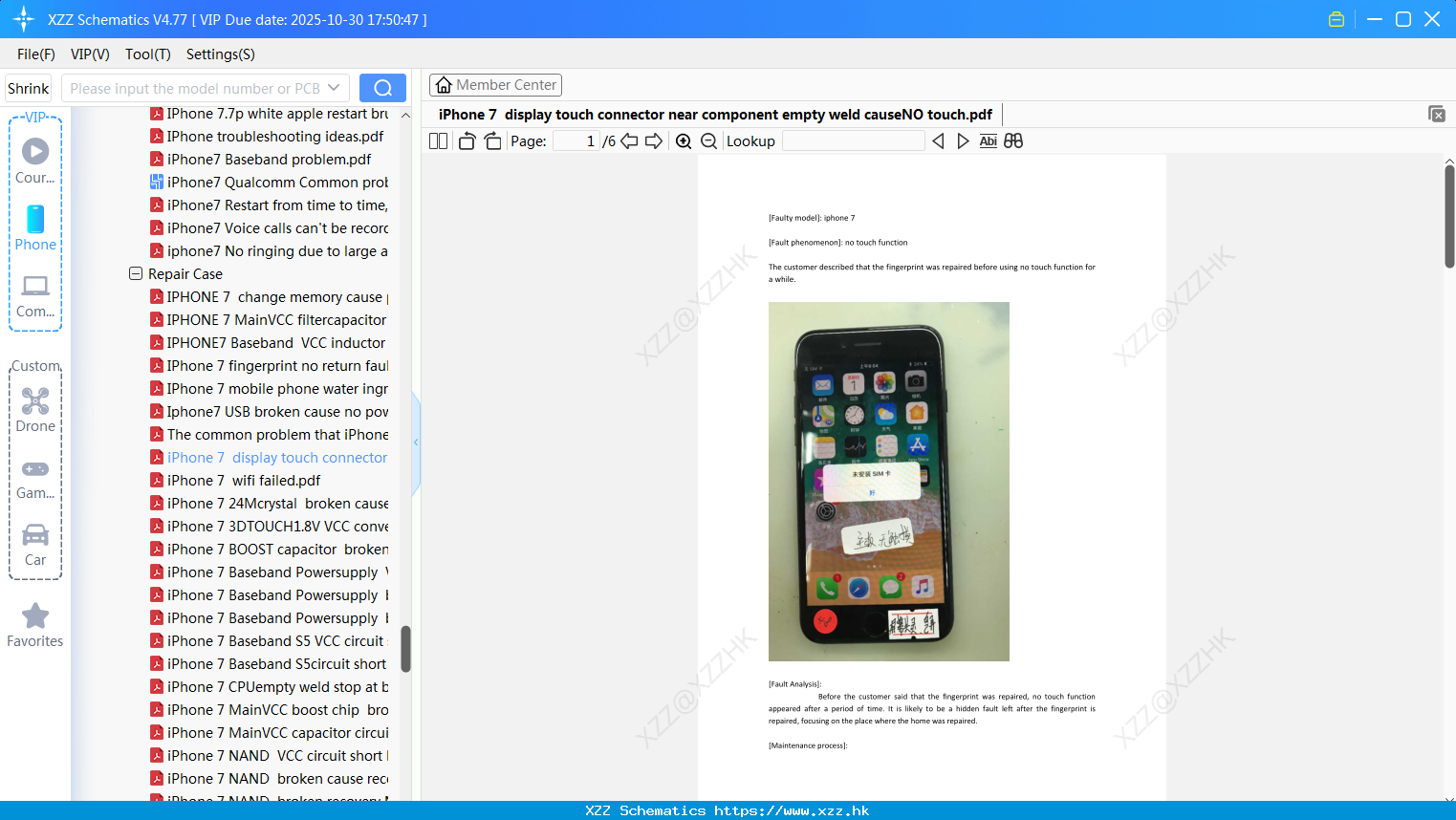Screen dimensions: 1456x820
Task: Click the file tree vertical scrollbar
Action: 405,648
